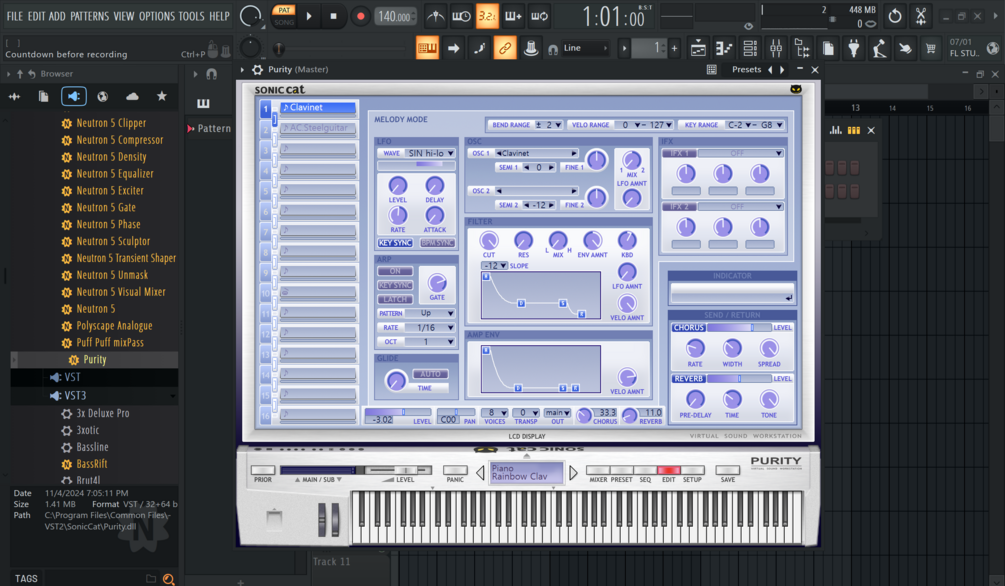Viewport: 1005px width, 586px height.
Task: Click the Purity MIXER button
Action: 597,471
